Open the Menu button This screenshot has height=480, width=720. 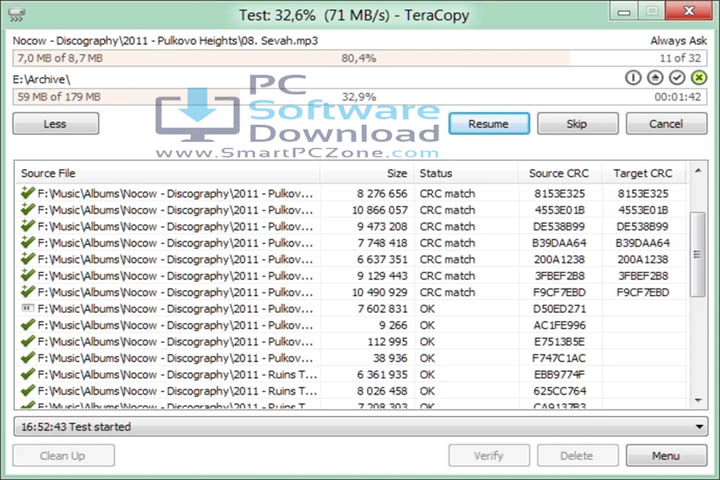click(x=666, y=456)
